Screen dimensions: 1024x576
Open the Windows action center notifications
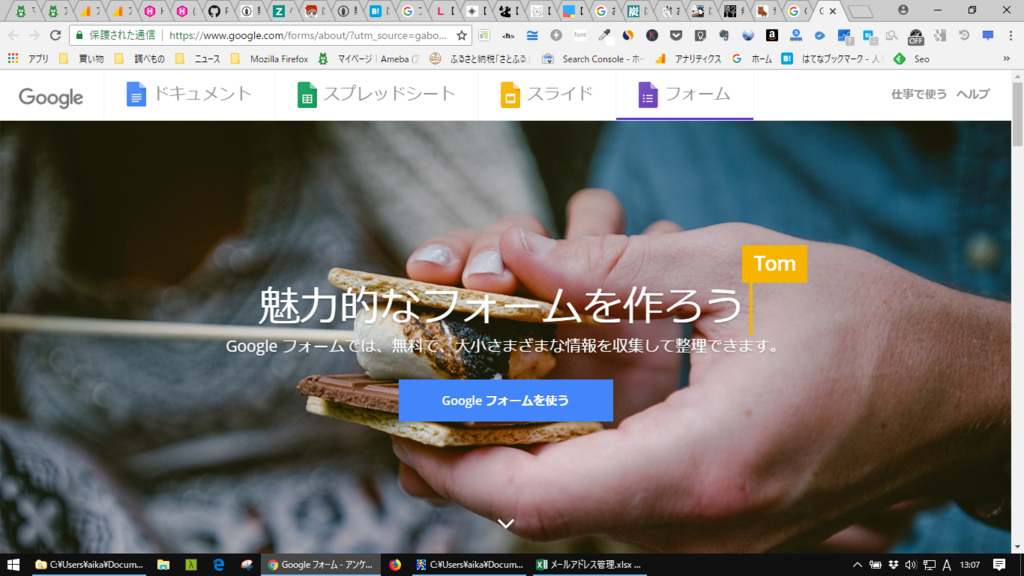point(999,565)
